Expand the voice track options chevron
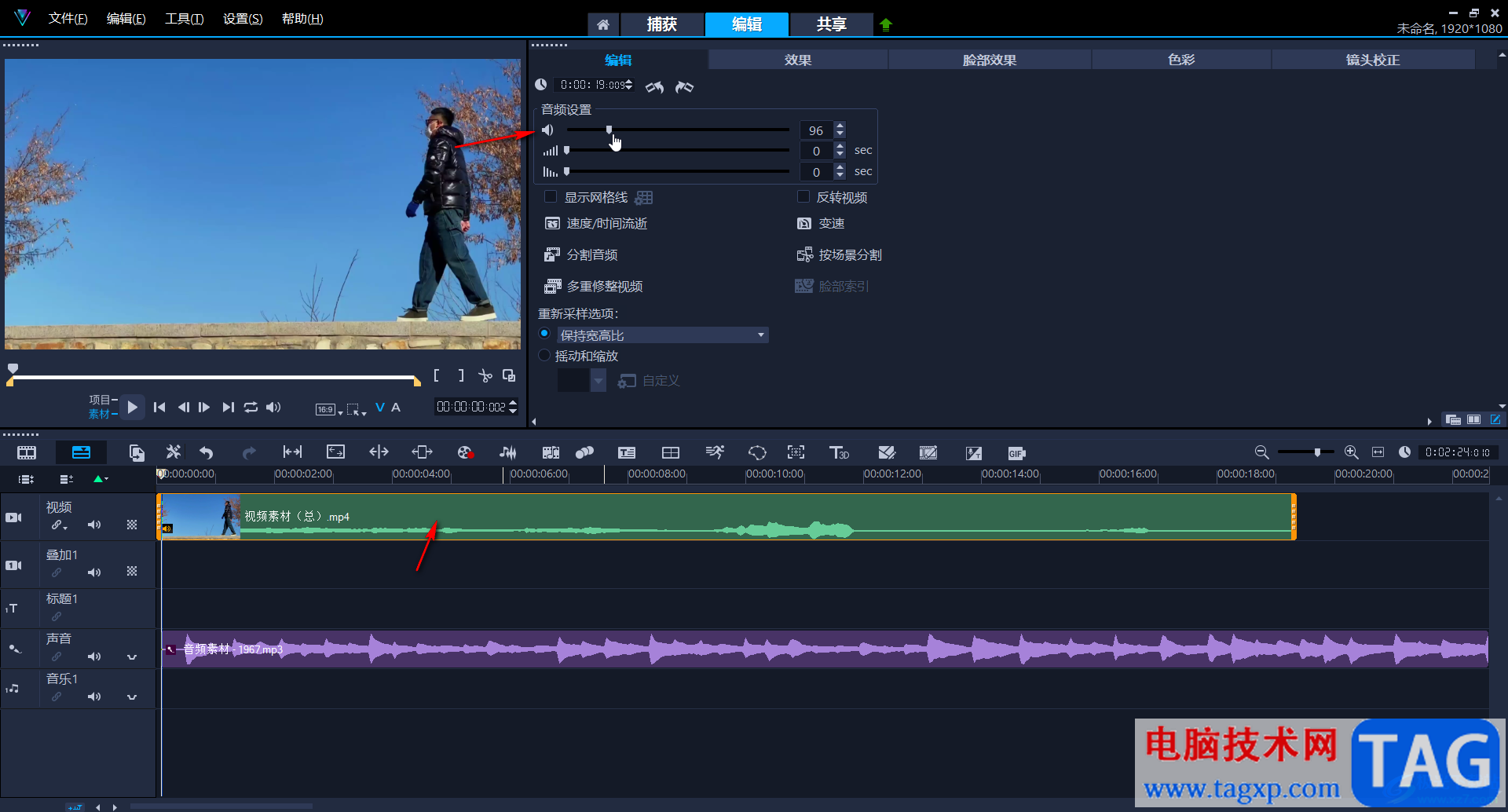The height and width of the screenshot is (812, 1508). (132, 657)
